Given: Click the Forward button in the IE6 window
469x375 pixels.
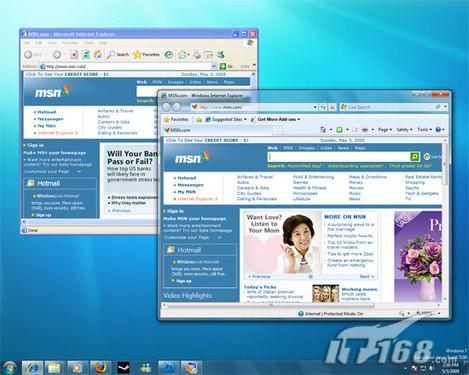Looking at the screenshot, I should tap(57, 54).
